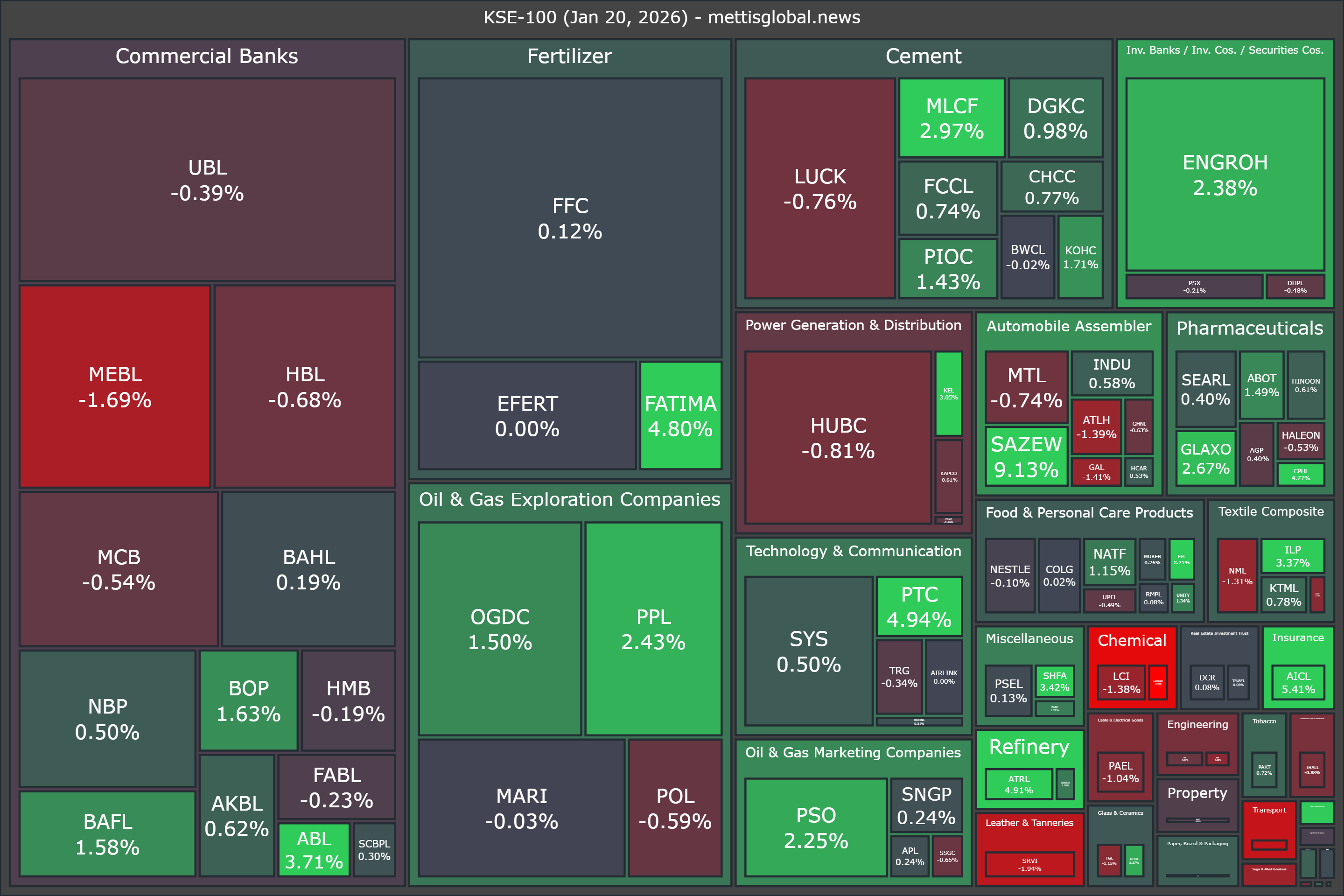Open the Pharmaceuticals sector header

coord(1250,328)
